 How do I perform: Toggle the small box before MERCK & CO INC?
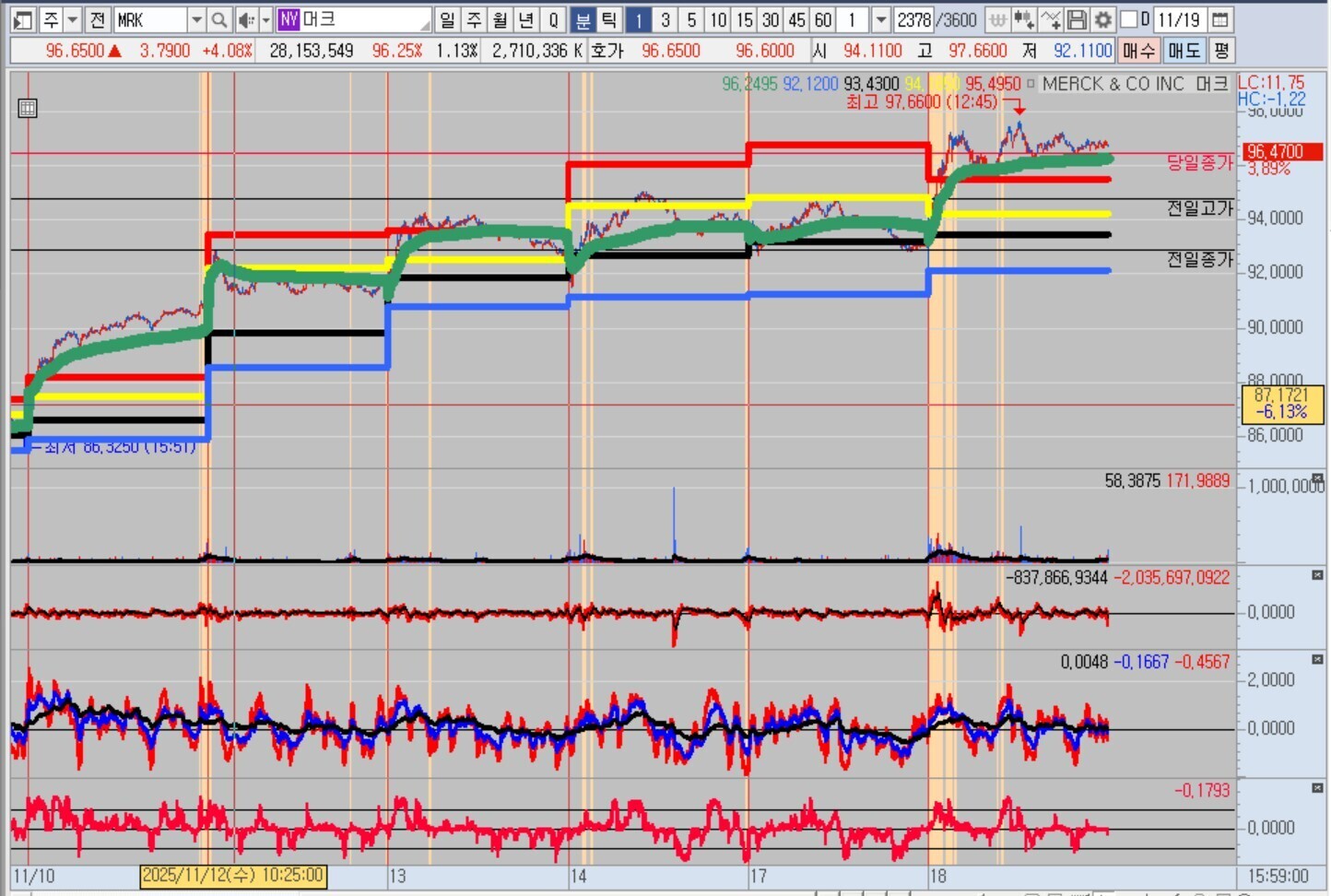click(1031, 84)
